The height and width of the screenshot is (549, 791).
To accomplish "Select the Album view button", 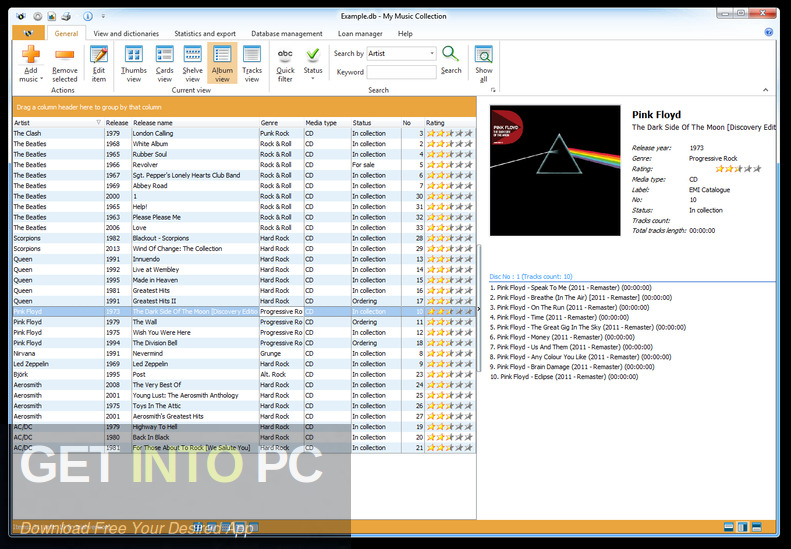I will (222, 64).
